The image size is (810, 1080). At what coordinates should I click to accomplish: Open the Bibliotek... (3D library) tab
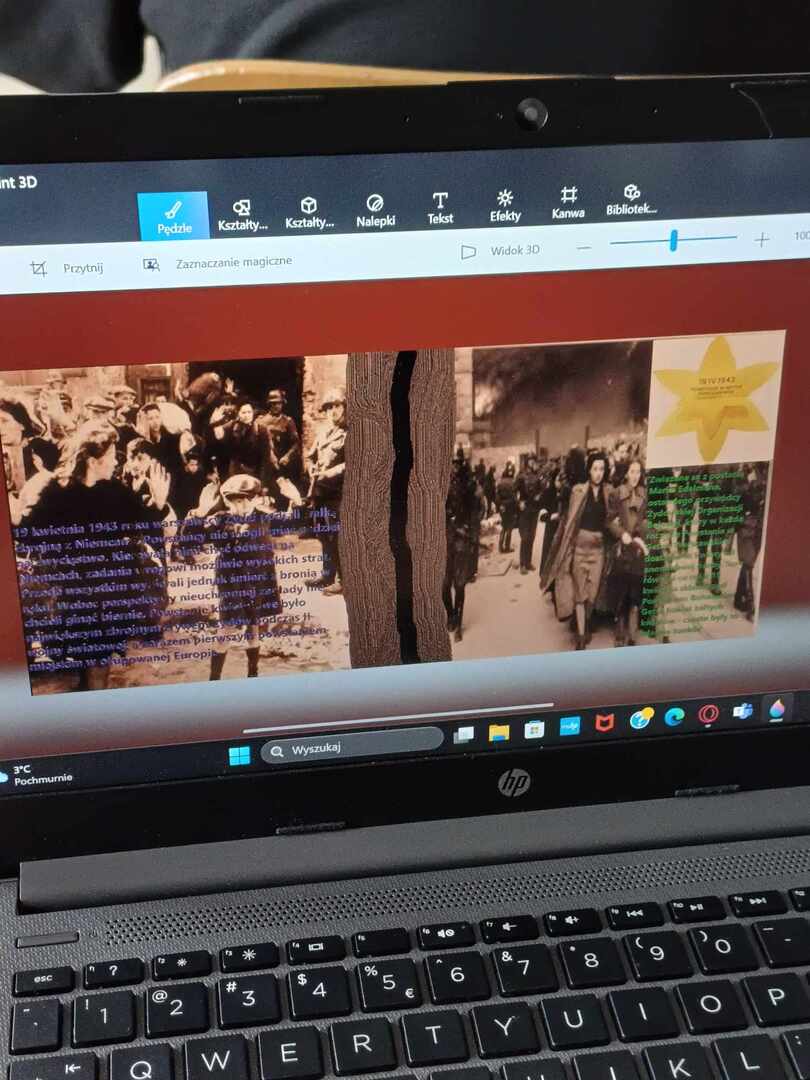click(631, 200)
